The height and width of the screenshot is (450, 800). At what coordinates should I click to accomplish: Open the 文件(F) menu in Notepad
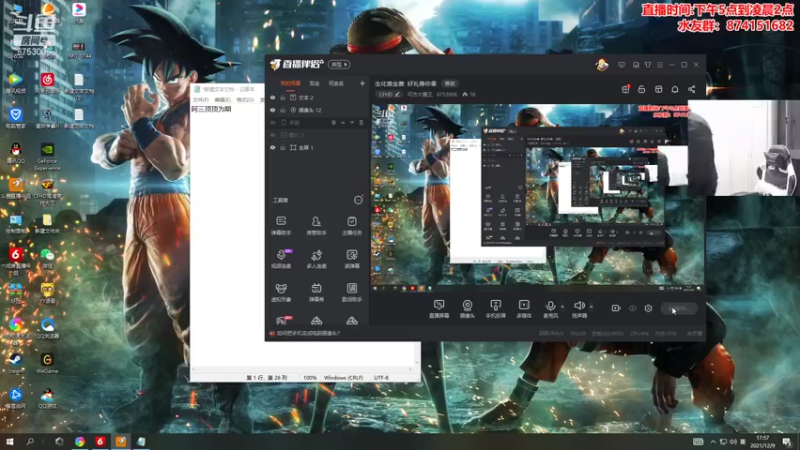[x=200, y=99]
